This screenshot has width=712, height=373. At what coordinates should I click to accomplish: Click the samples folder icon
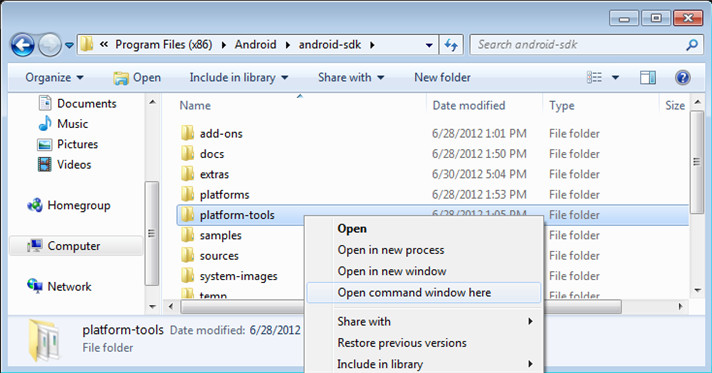(187, 235)
